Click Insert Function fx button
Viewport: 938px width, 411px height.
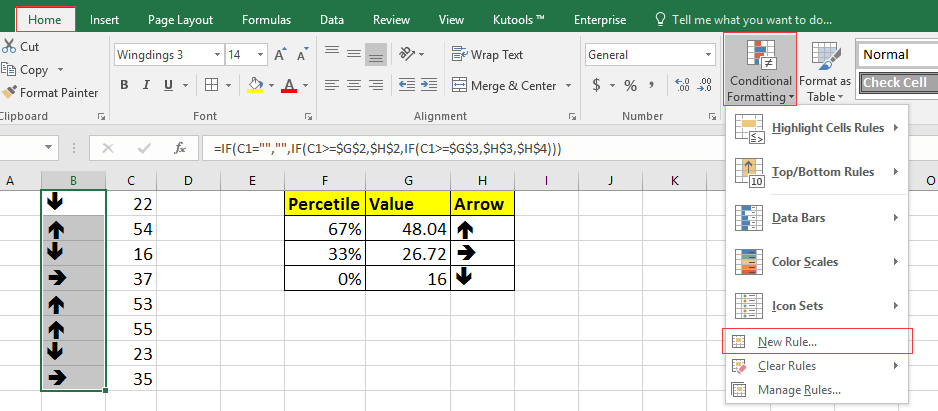(179, 148)
